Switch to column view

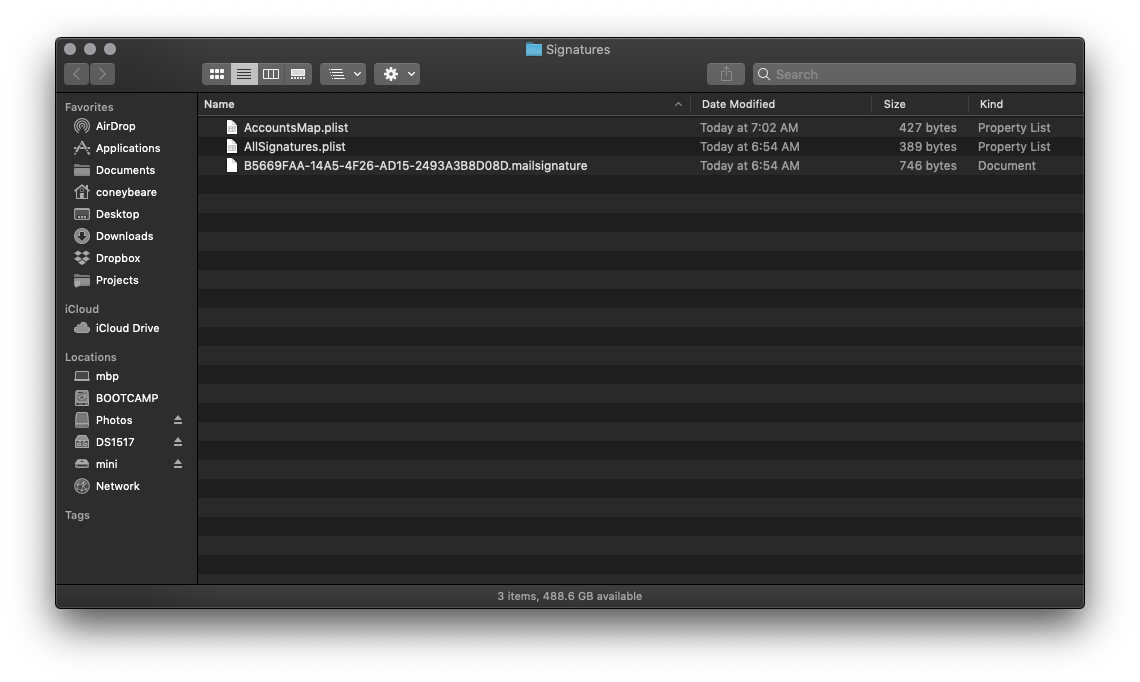pos(271,74)
